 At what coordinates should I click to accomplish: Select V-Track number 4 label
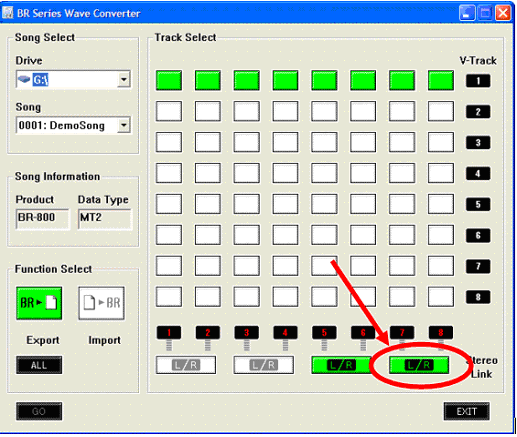pos(478,174)
